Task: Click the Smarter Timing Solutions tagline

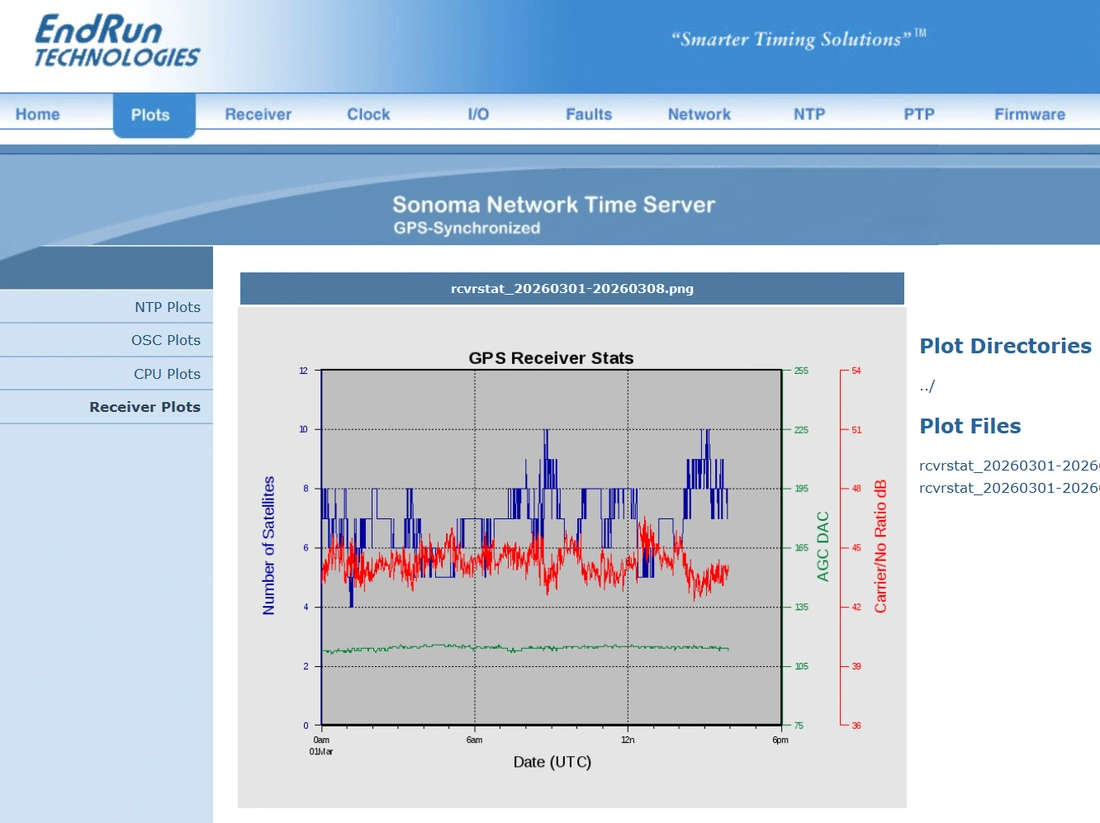Action: tap(798, 39)
